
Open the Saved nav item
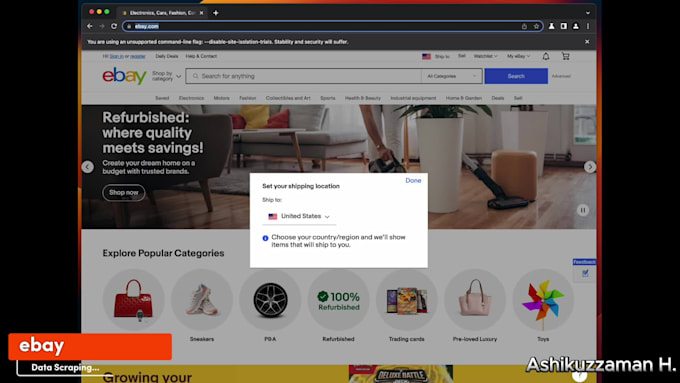[x=162, y=98]
